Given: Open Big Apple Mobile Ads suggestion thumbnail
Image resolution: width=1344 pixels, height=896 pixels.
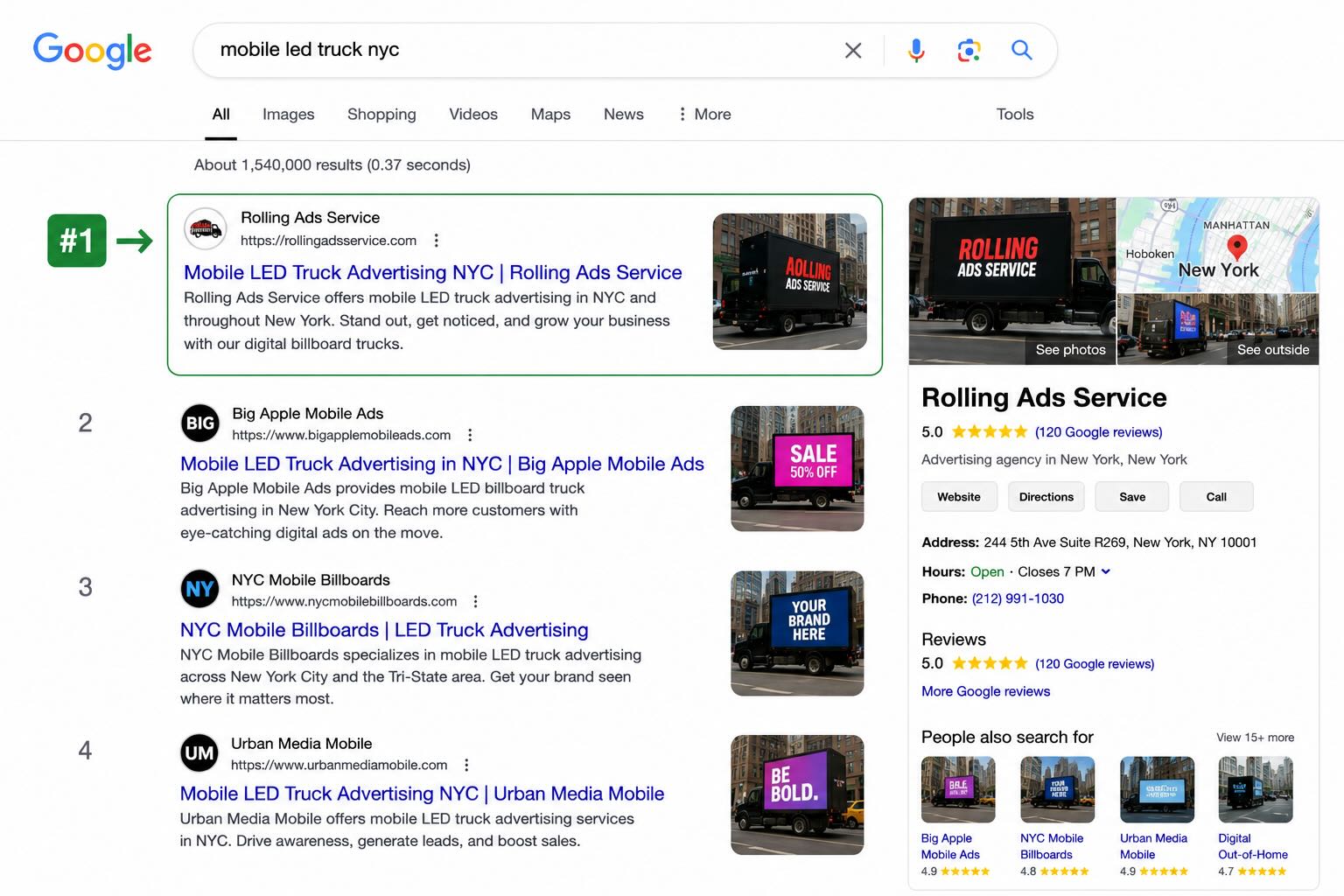Looking at the screenshot, I should click(x=958, y=789).
